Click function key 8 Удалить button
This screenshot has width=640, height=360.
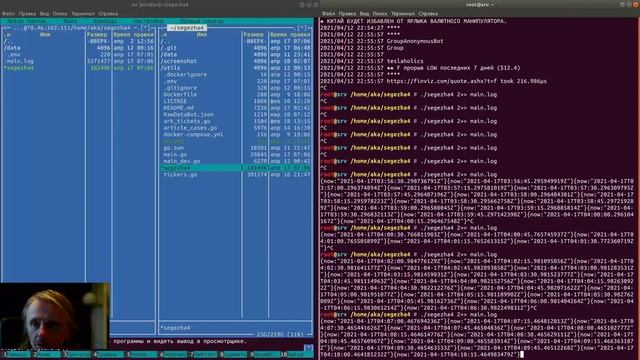234,354
